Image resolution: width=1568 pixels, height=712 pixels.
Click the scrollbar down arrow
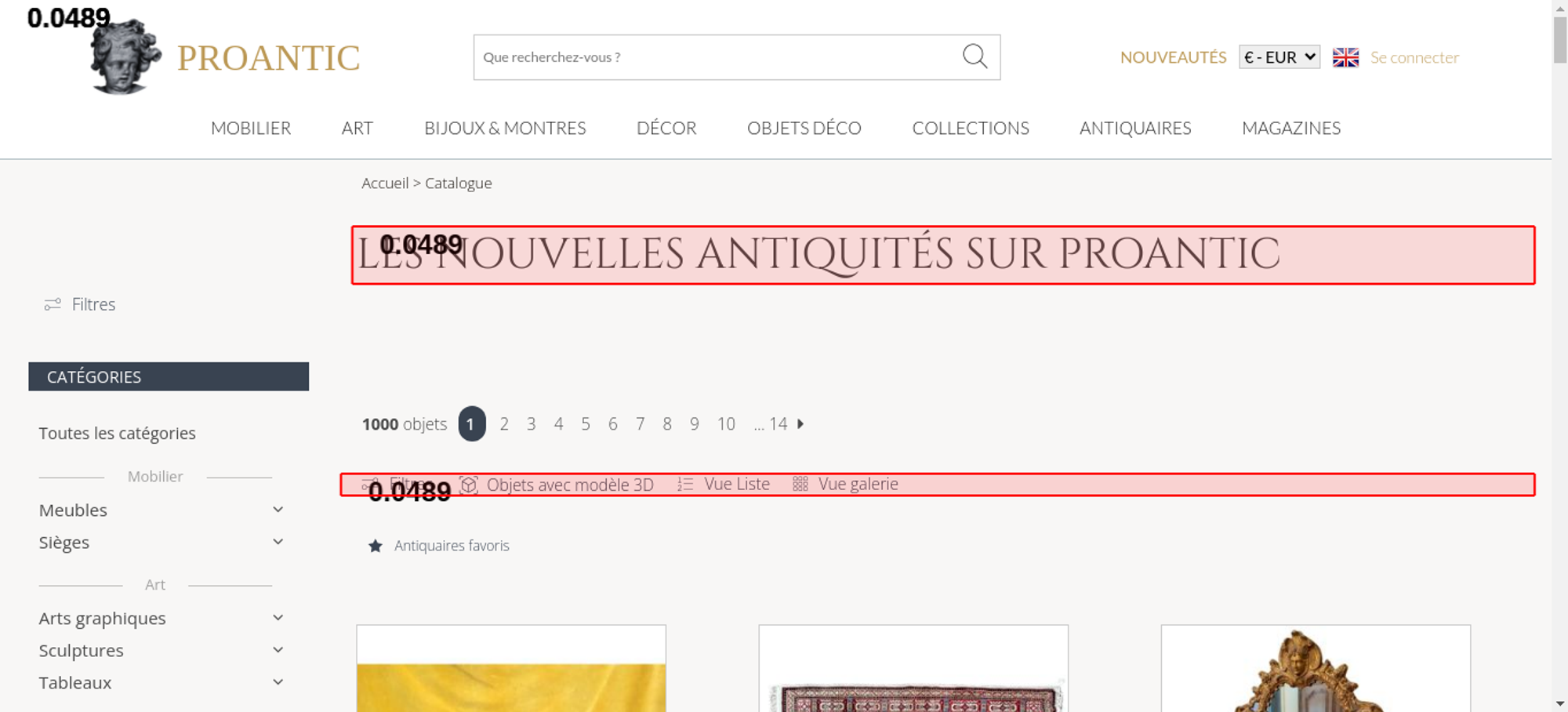(1560, 704)
